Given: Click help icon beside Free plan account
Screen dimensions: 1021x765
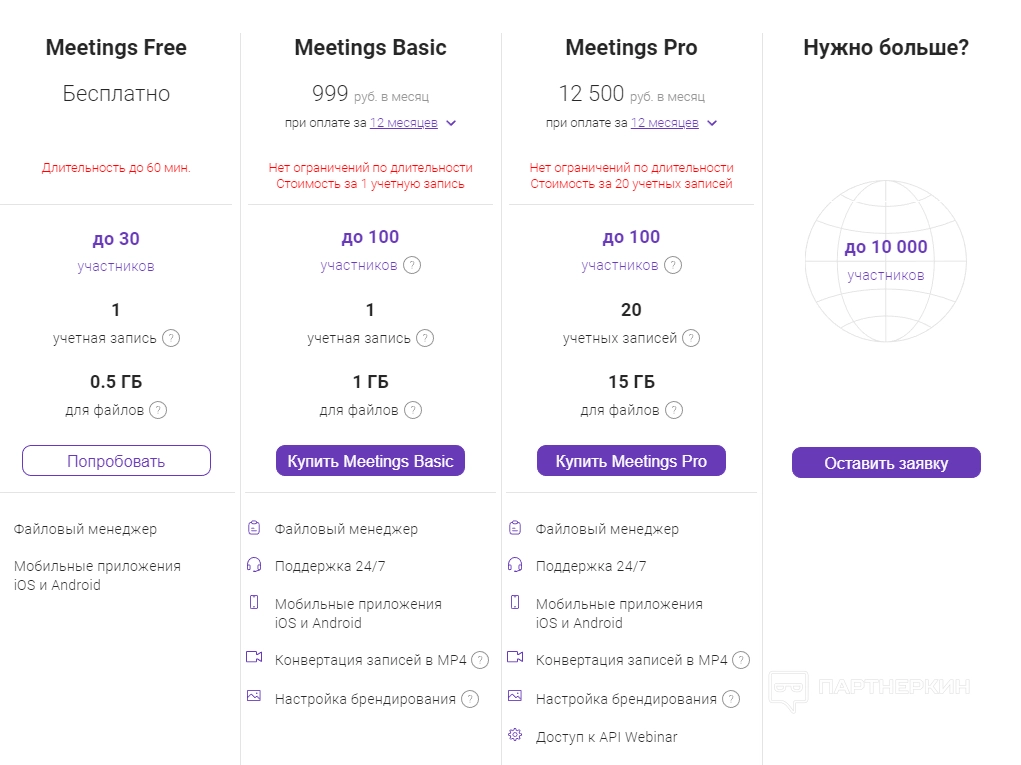Looking at the screenshot, I should (x=171, y=338).
